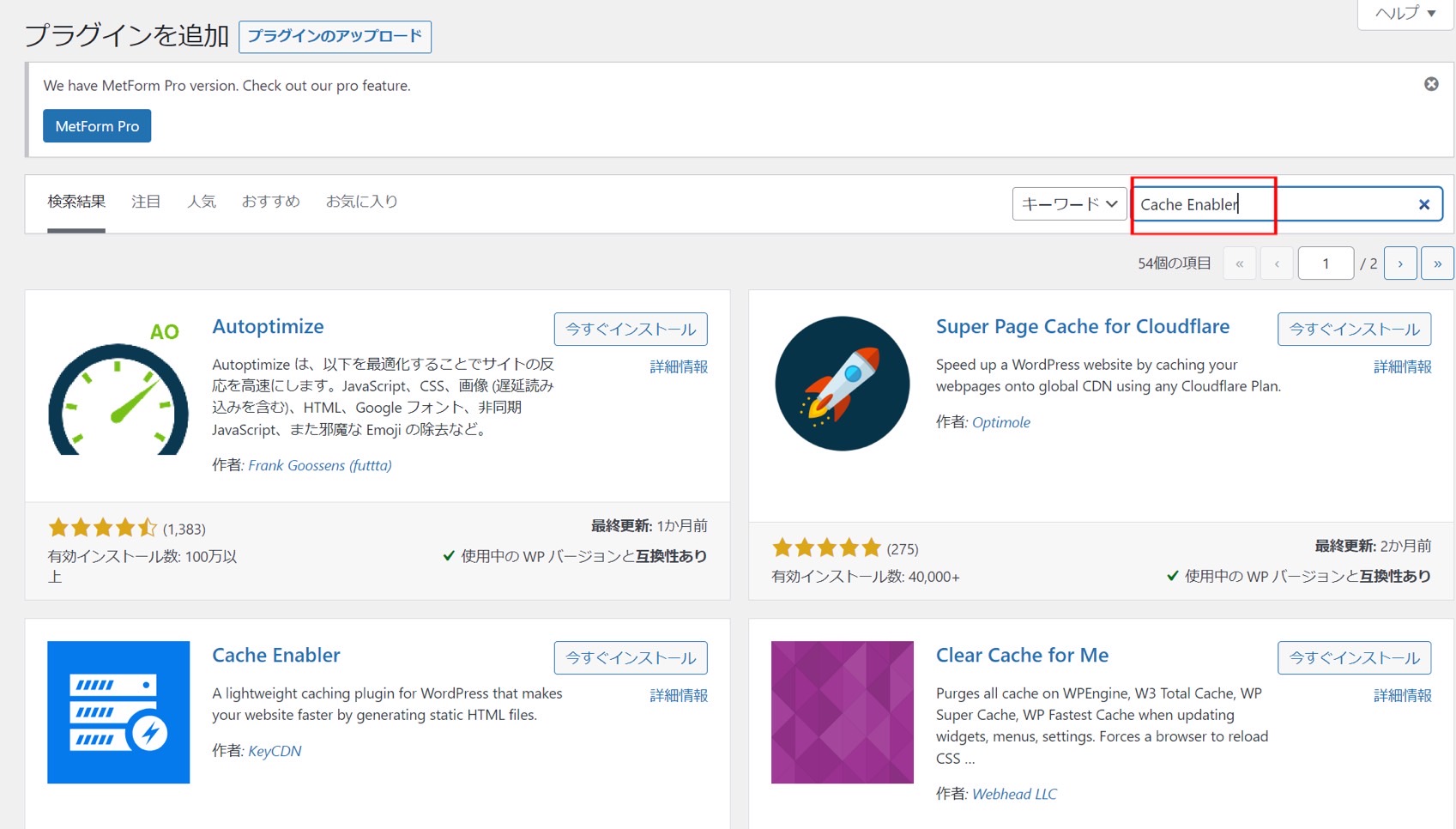Click 有効インストール数: 40,000+ text
The width and height of the screenshot is (1456, 829).
(866, 577)
